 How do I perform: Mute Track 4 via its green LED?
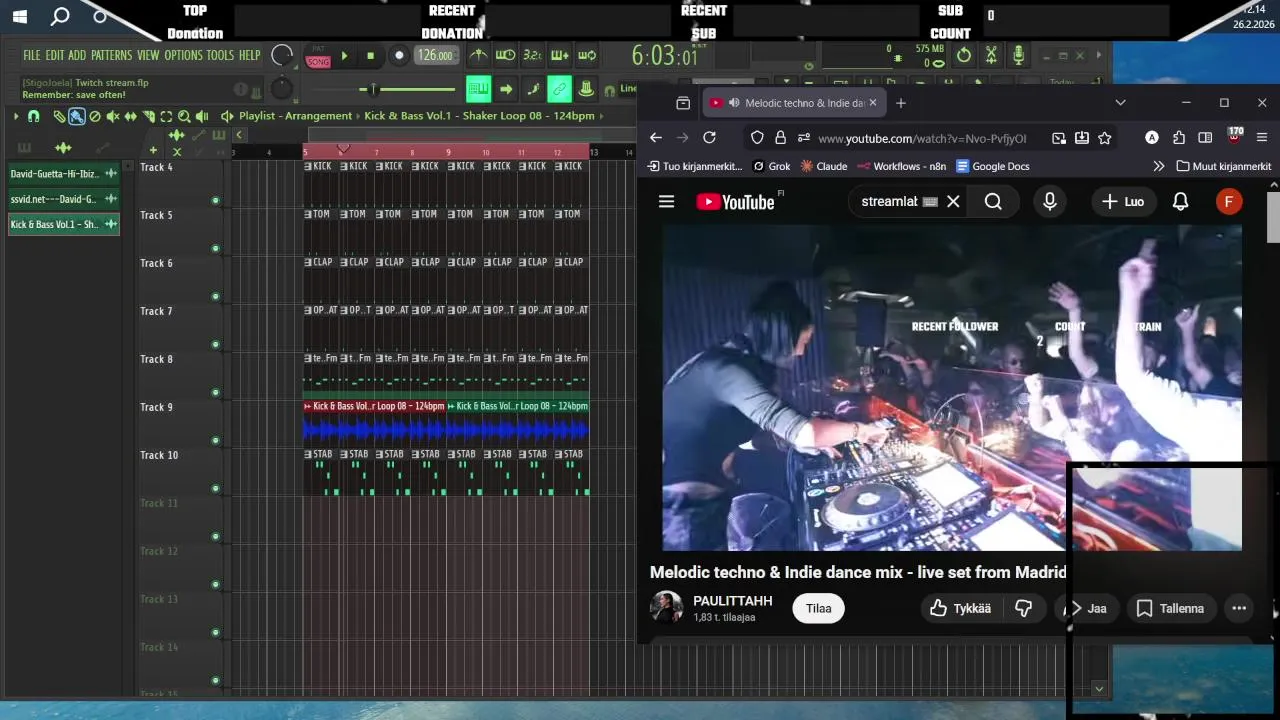tap(215, 201)
